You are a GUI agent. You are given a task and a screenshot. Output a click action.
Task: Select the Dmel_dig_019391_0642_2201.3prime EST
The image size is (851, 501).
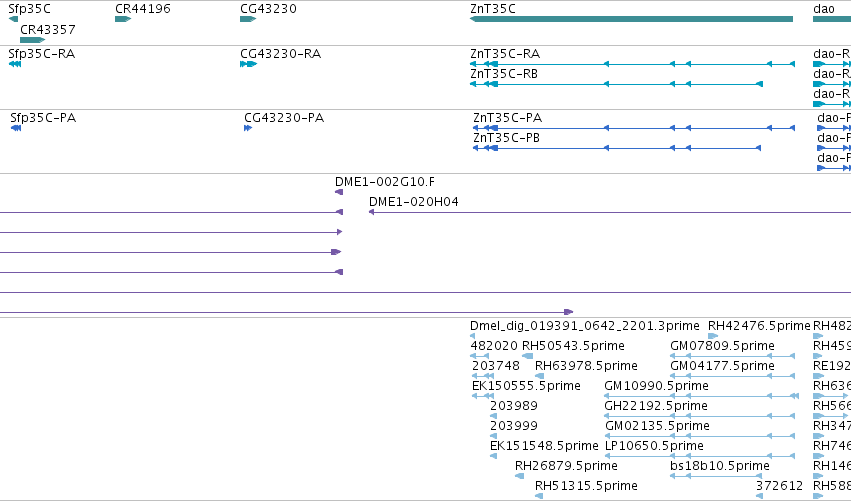click(x=472, y=336)
